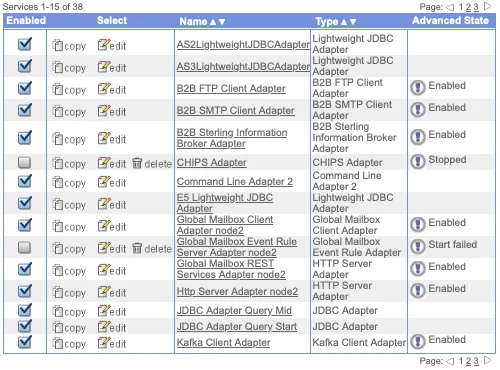Edit the JDBC Adapter Query Start
The width and height of the screenshot is (500, 370).
[x=112, y=327]
